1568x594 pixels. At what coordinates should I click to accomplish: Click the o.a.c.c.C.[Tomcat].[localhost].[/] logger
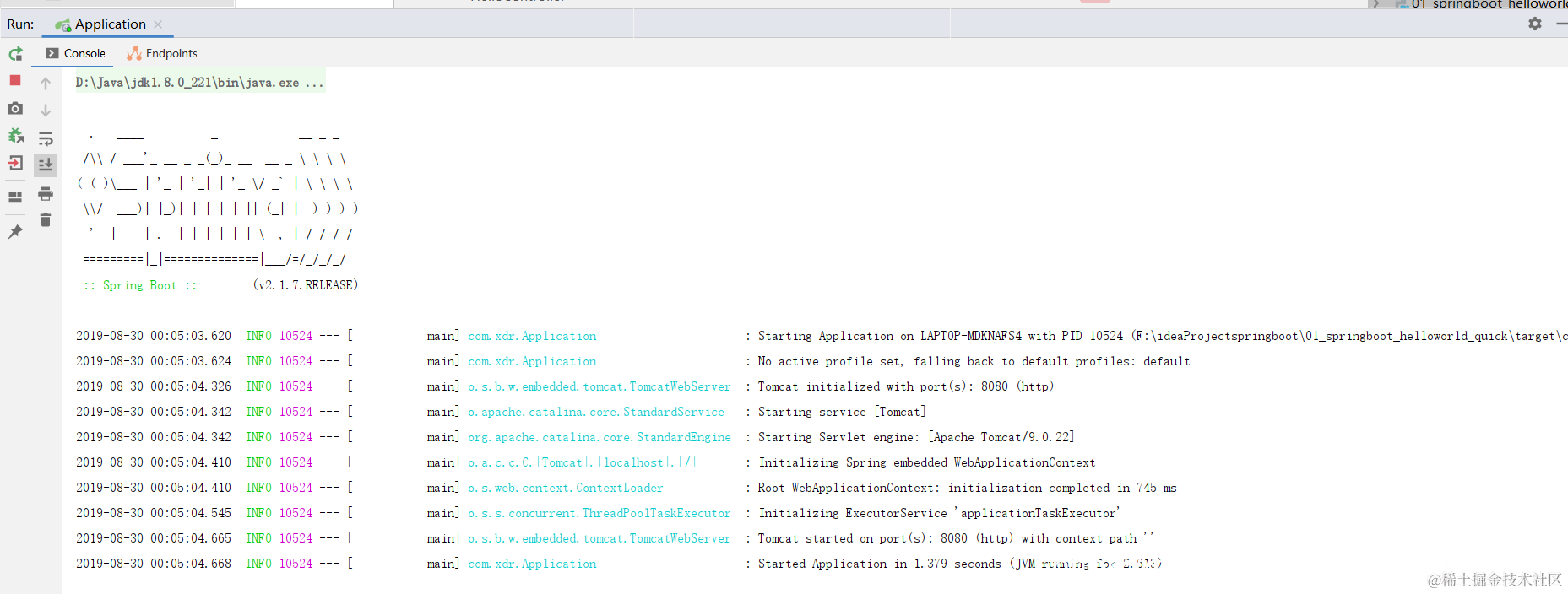click(582, 462)
